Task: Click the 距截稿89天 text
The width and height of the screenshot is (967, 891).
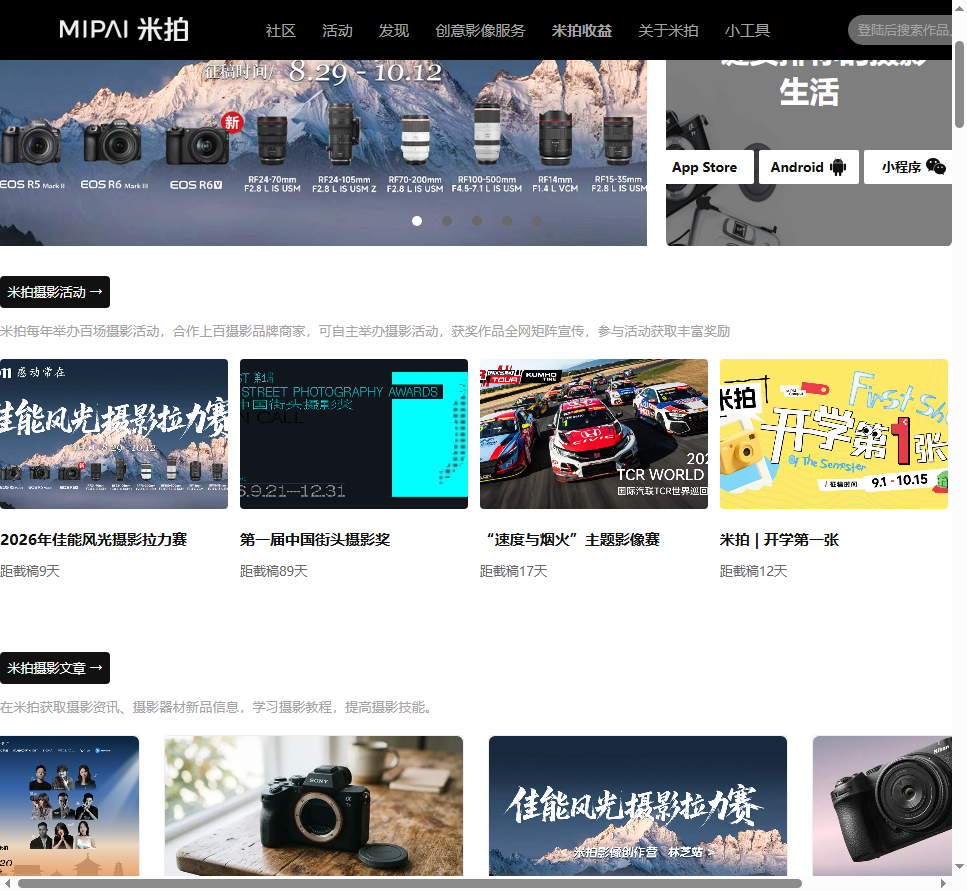Action: click(274, 571)
